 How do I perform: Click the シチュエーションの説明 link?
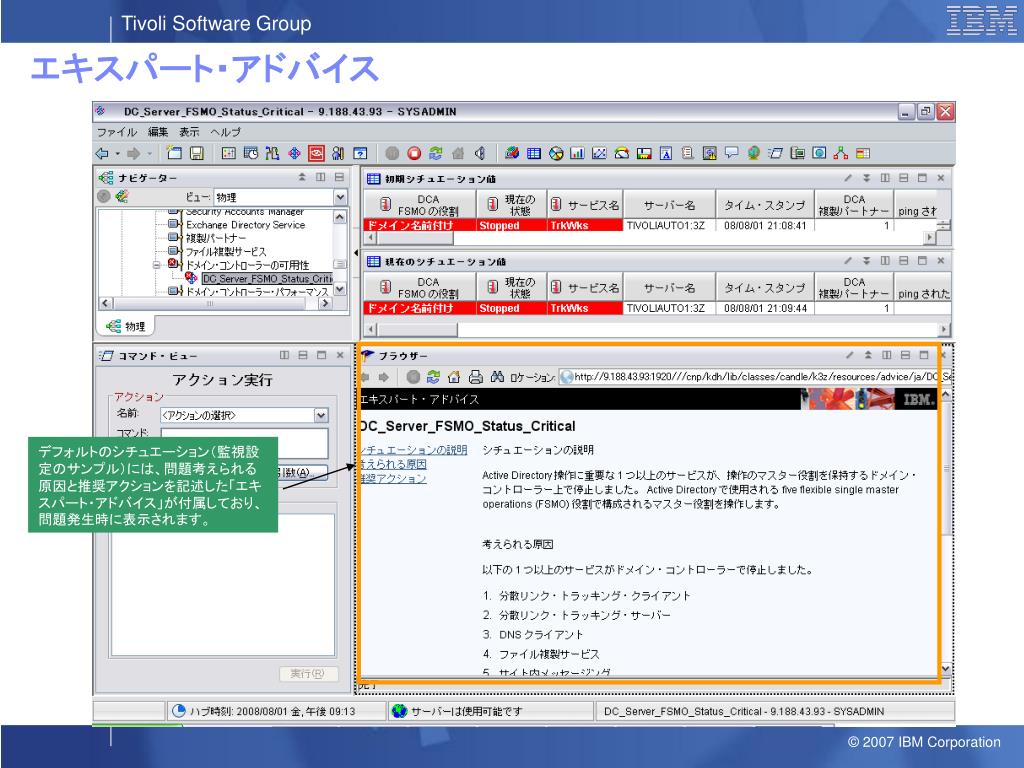coord(413,450)
